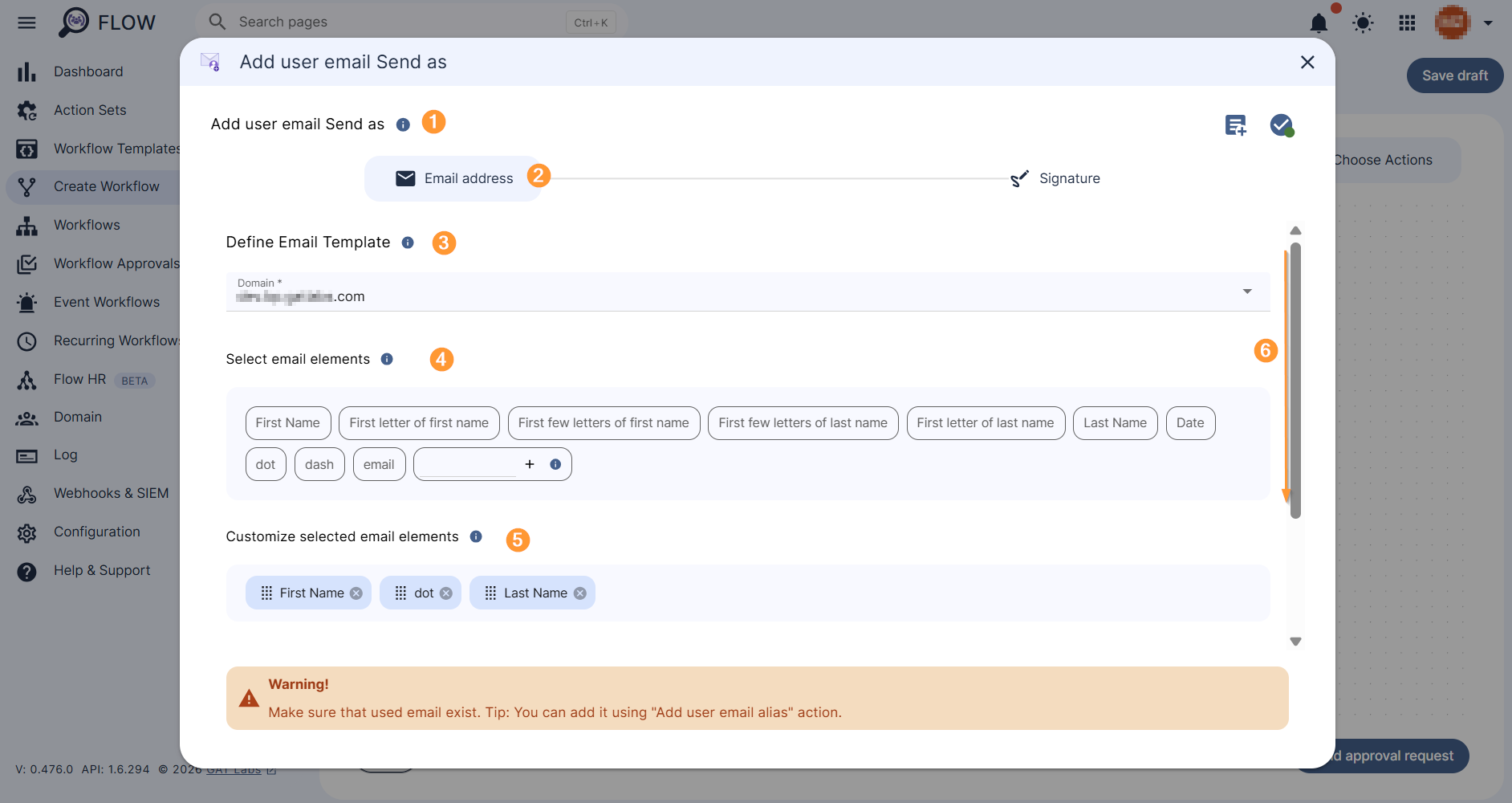Click the Webhooks & SIEM sidebar icon
Viewport: 1512px width, 803px height.
pos(26,494)
